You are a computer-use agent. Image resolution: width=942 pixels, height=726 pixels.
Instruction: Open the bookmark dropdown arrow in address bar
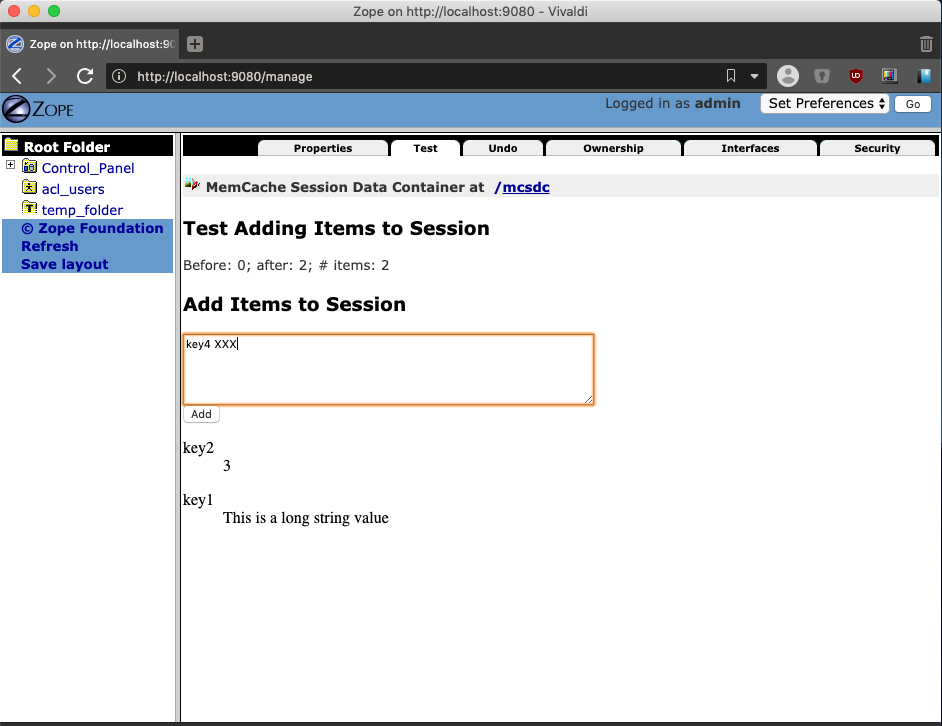[754, 76]
